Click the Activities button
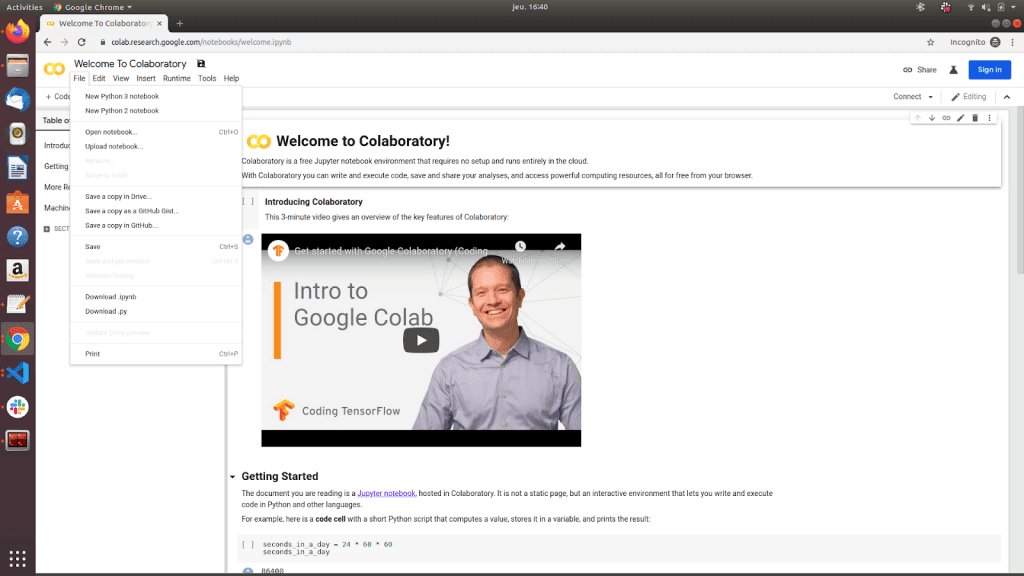 coord(24,7)
